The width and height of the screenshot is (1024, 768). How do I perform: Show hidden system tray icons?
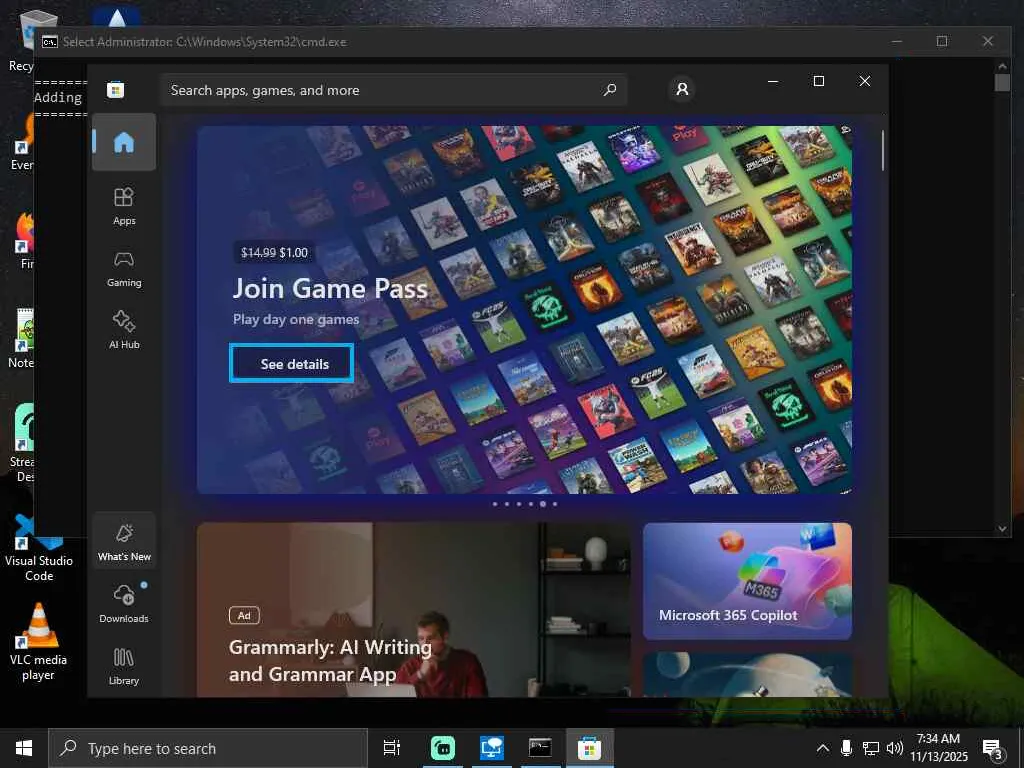[823, 748]
